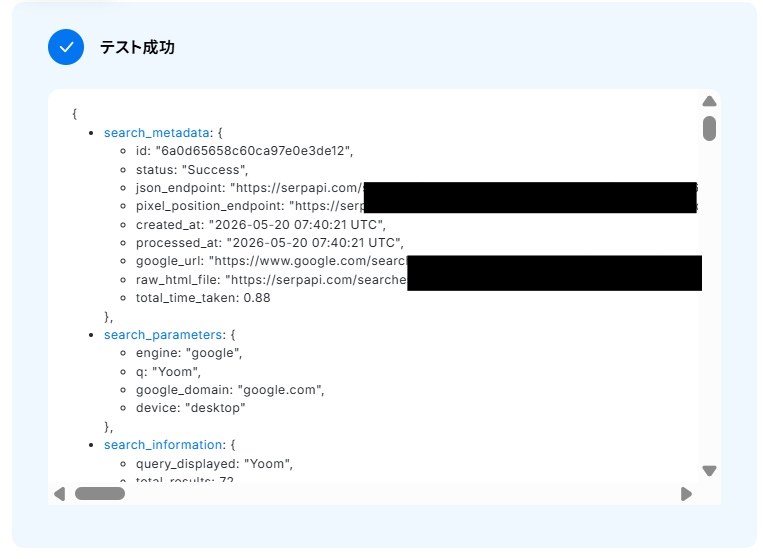763x559 pixels.
Task: Click the scroll right arrow
Action: pyautogui.click(x=686, y=494)
